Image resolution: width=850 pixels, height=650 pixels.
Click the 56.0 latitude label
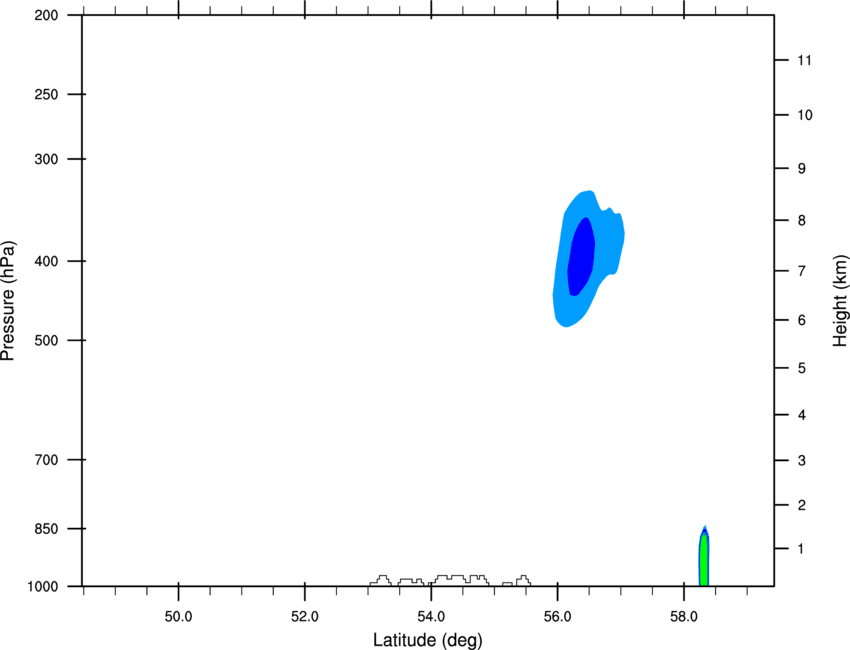(558, 617)
